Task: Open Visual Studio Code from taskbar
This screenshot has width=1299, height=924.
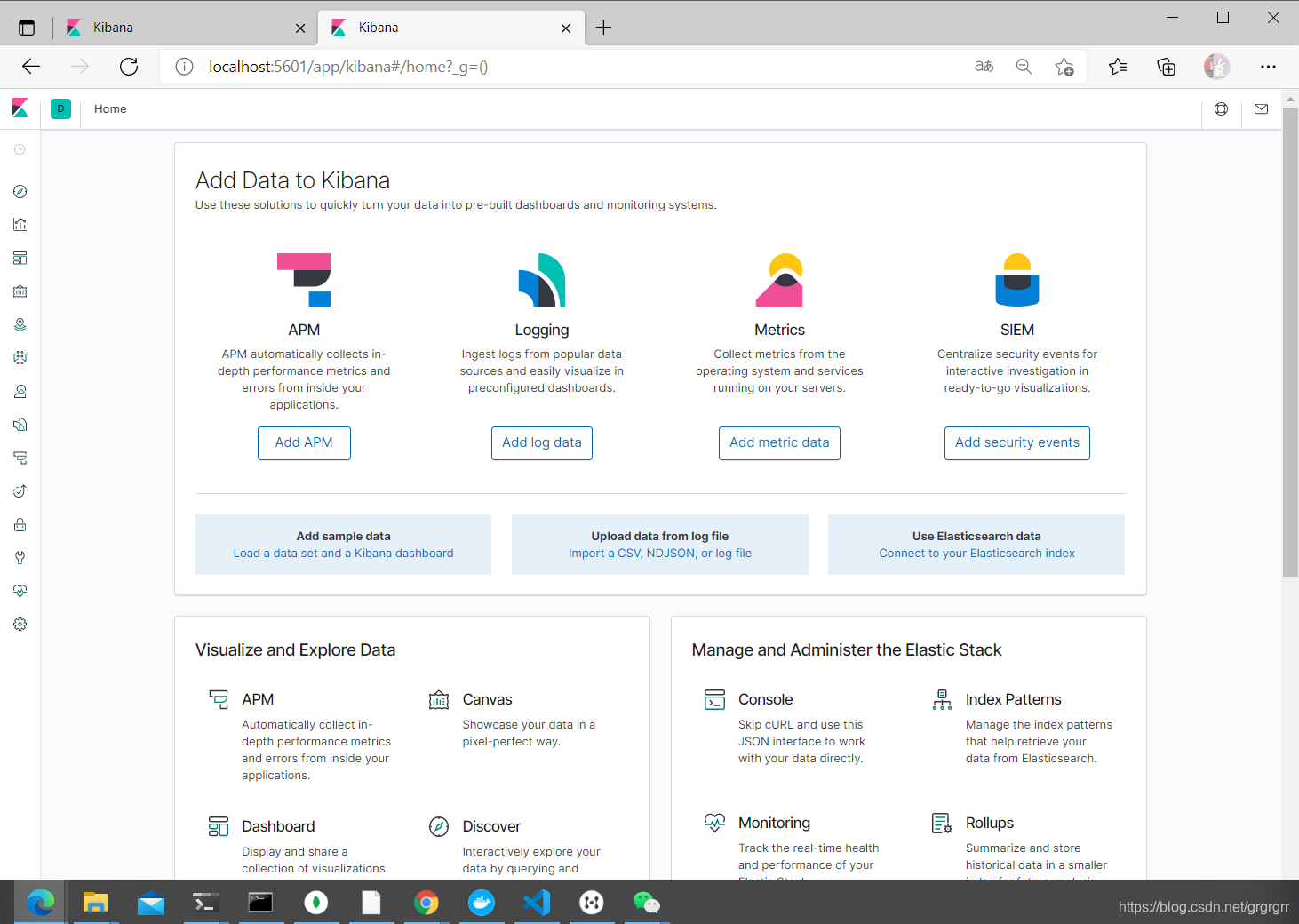Action: [x=537, y=903]
